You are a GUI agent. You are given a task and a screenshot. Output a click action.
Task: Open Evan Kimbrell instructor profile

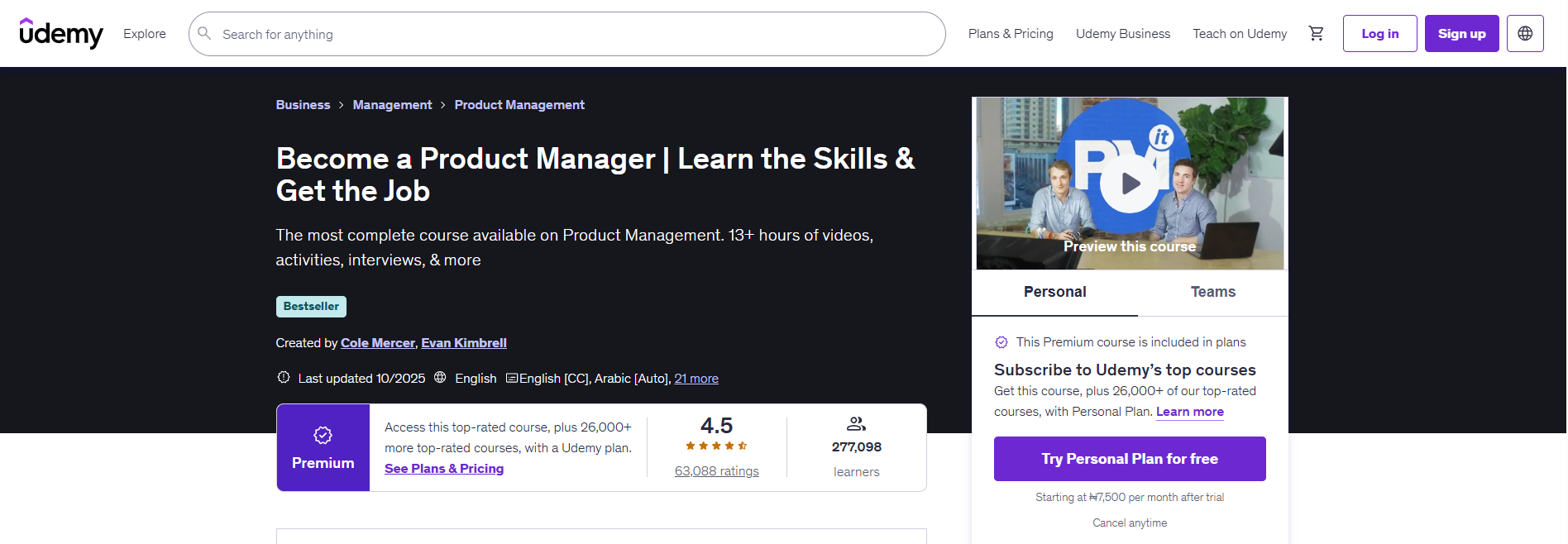464,343
